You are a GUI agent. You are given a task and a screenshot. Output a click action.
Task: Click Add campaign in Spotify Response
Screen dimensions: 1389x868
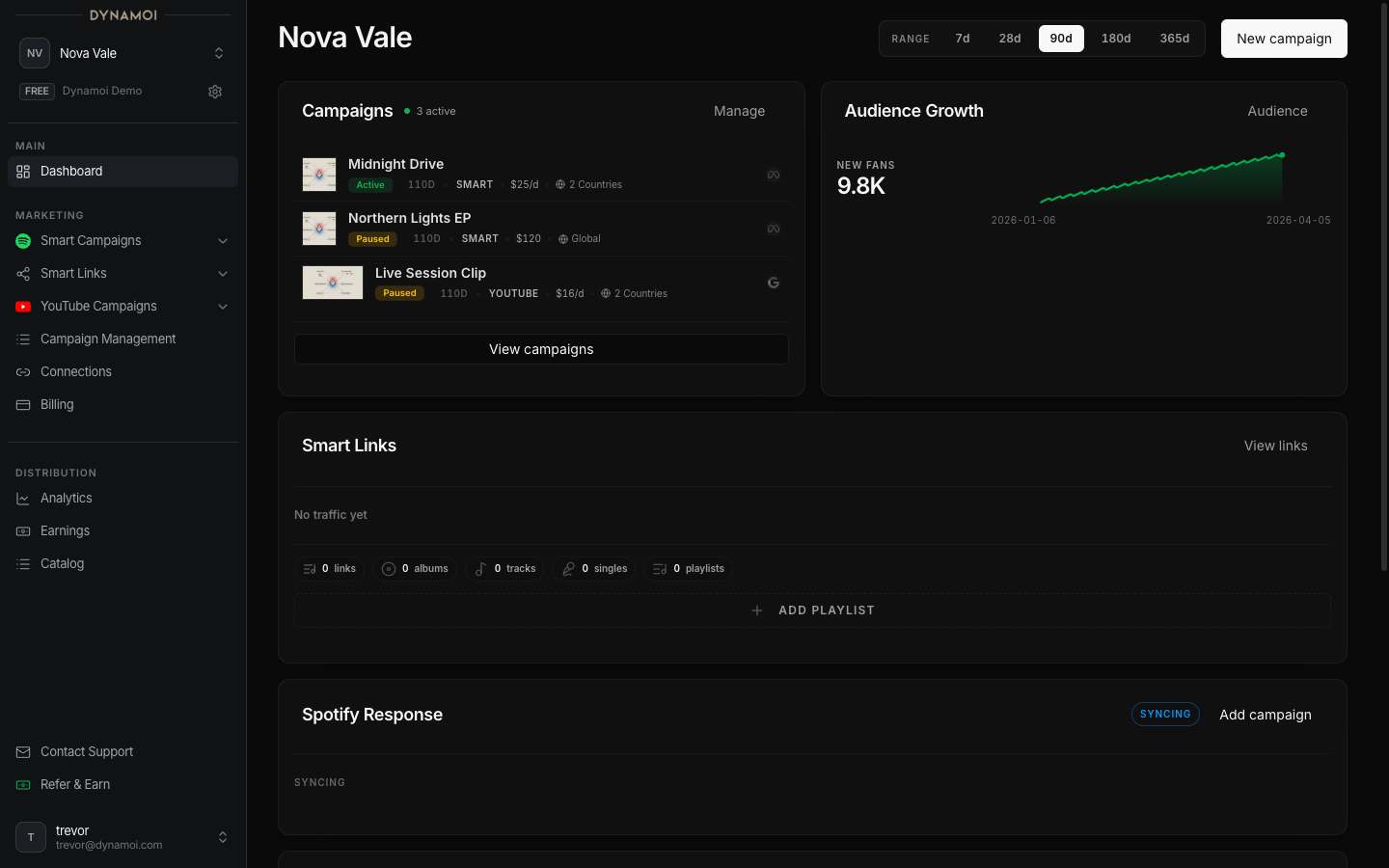click(1265, 715)
